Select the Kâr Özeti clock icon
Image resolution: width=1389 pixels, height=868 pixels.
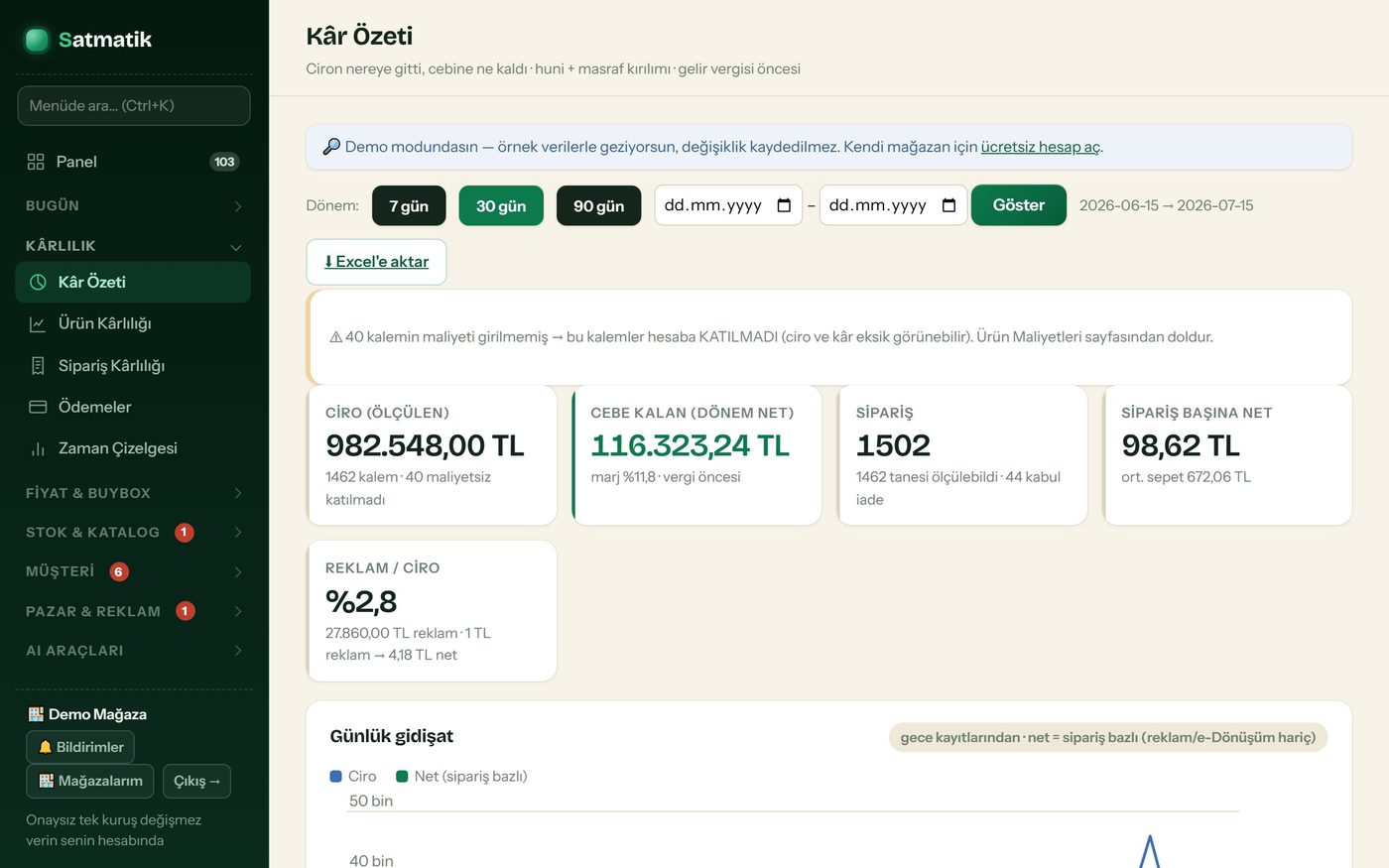38,282
